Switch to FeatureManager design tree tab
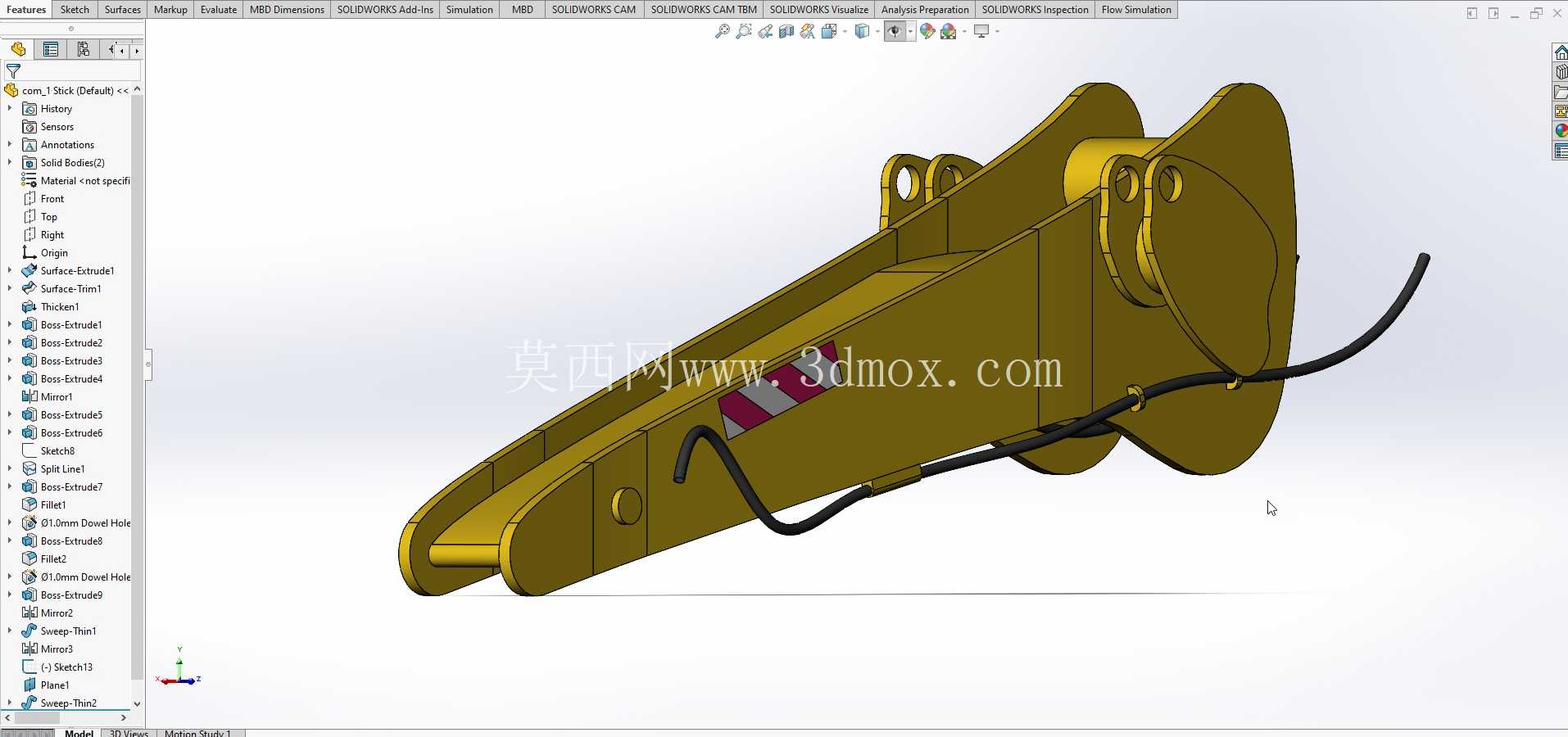This screenshot has height=737, width=1568. pos(18,50)
